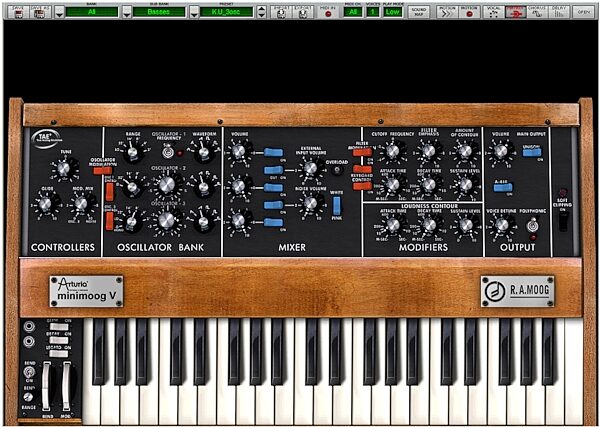Viewport: 600px width, 427px height.
Task: Toggle the Oscillator Modulation red switch
Action: coord(103,171)
